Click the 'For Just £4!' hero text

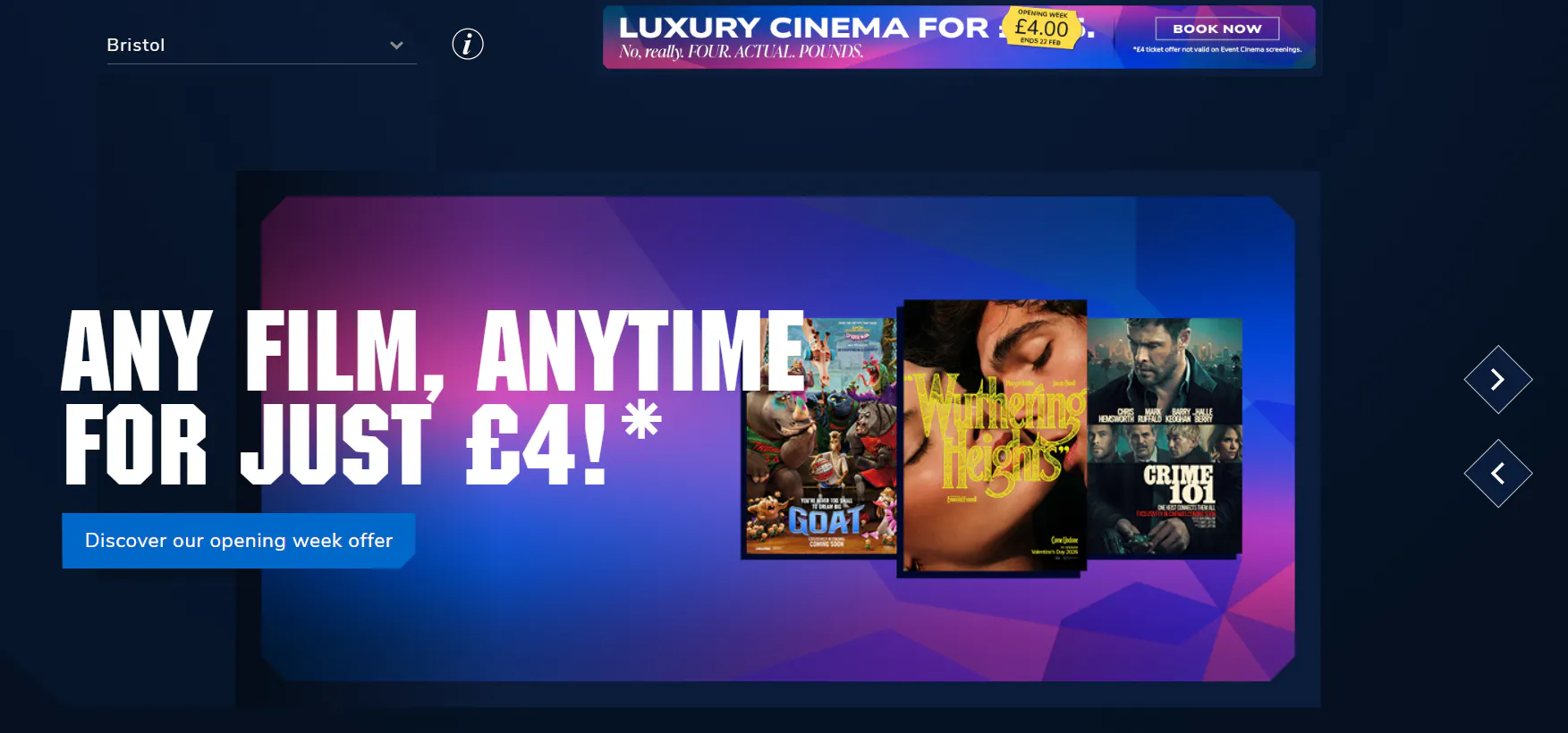click(x=335, y=443)
